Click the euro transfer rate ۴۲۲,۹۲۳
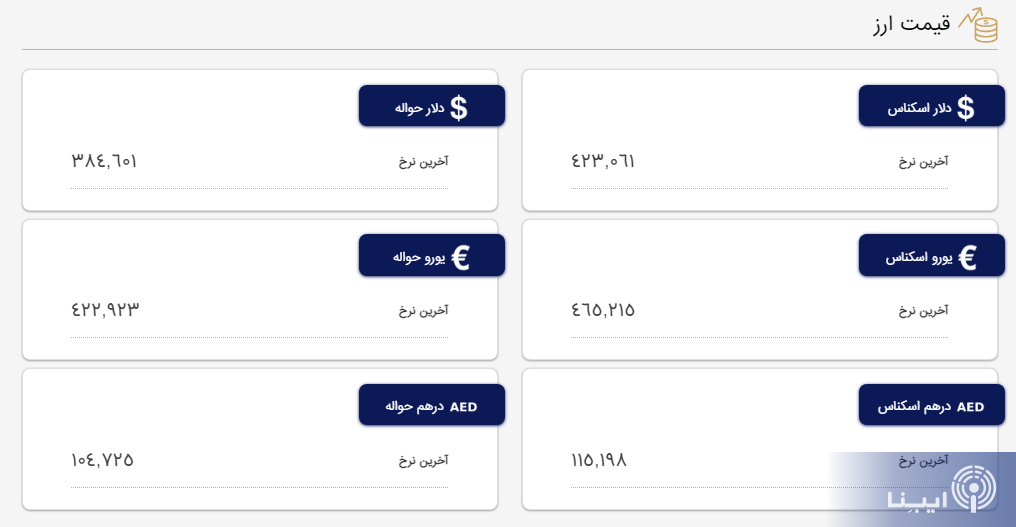This screenshot has width=1016, height=527. (x=105, y=310)
